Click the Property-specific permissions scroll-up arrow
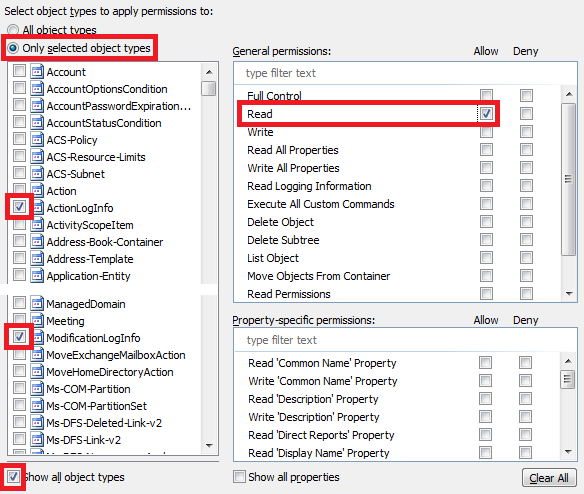Viewport: 584px width, 494px height. (x=568, y=361)
